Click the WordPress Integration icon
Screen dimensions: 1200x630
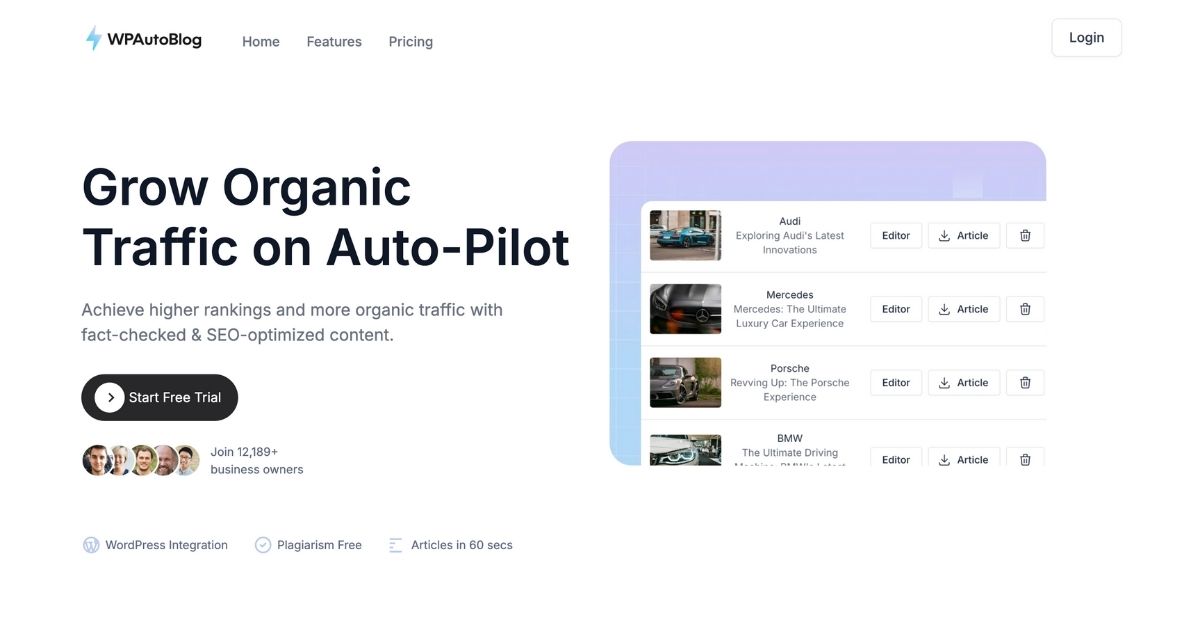91,545
